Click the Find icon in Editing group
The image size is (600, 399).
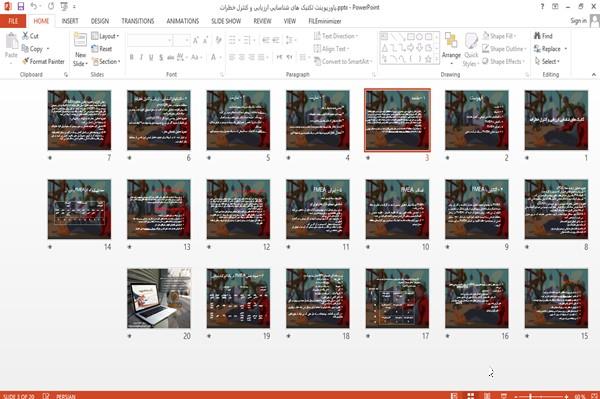538,36
